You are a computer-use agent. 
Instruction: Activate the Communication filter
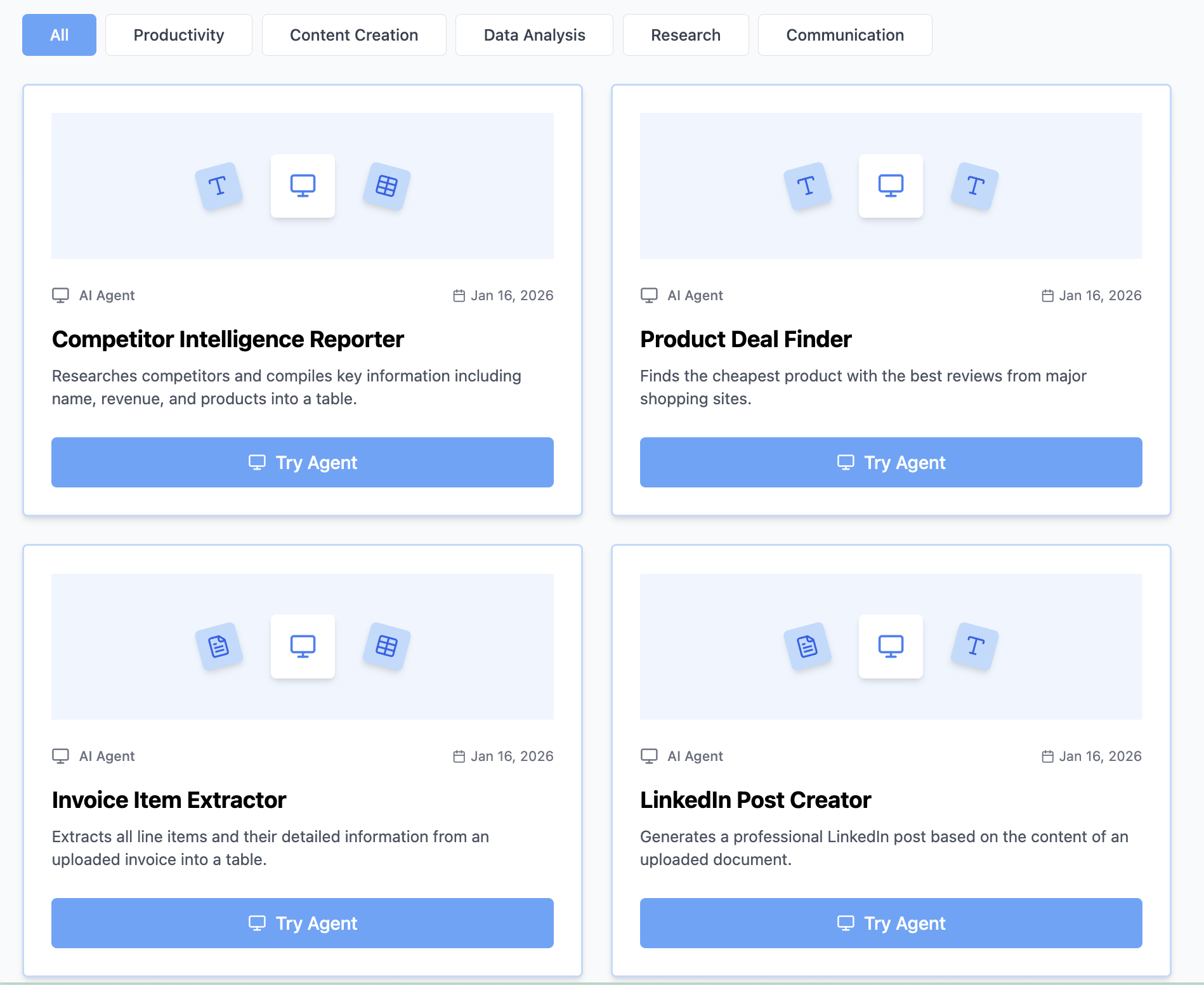click(844, 35)
